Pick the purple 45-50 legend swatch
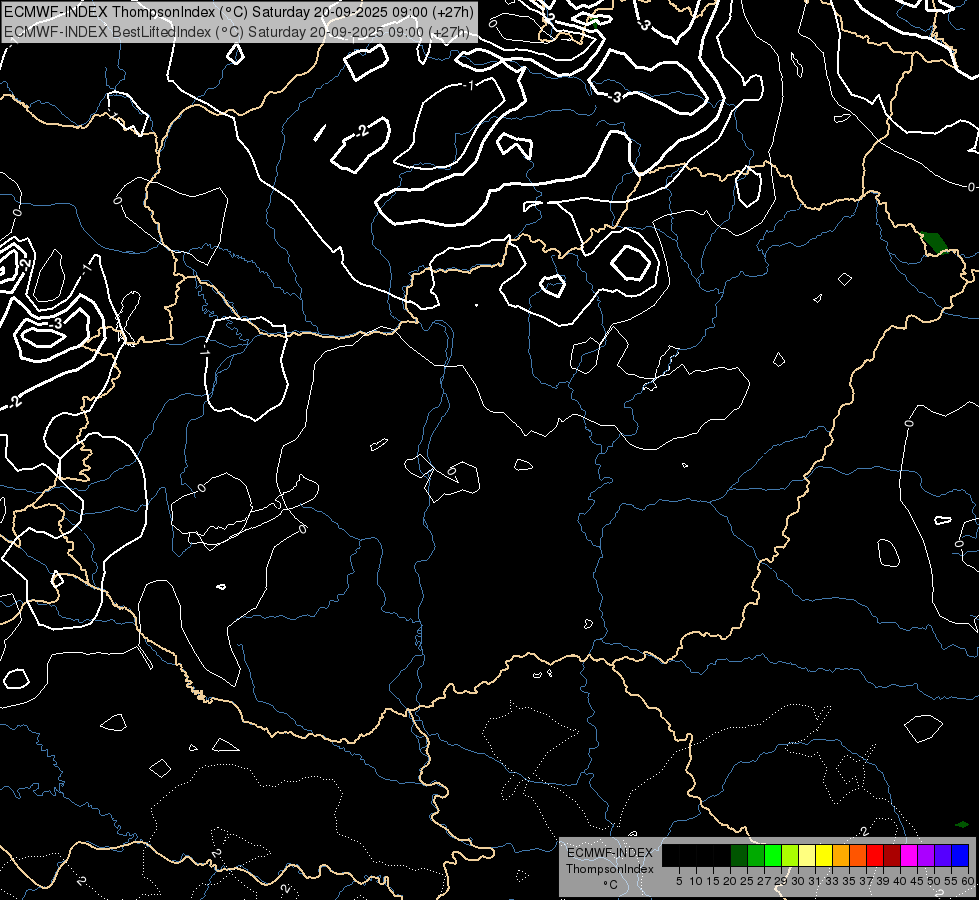 tap(926, 855)
